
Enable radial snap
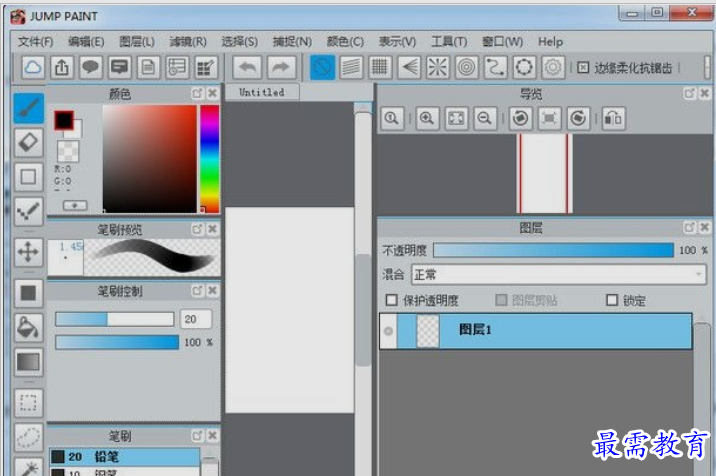point(437,68)
